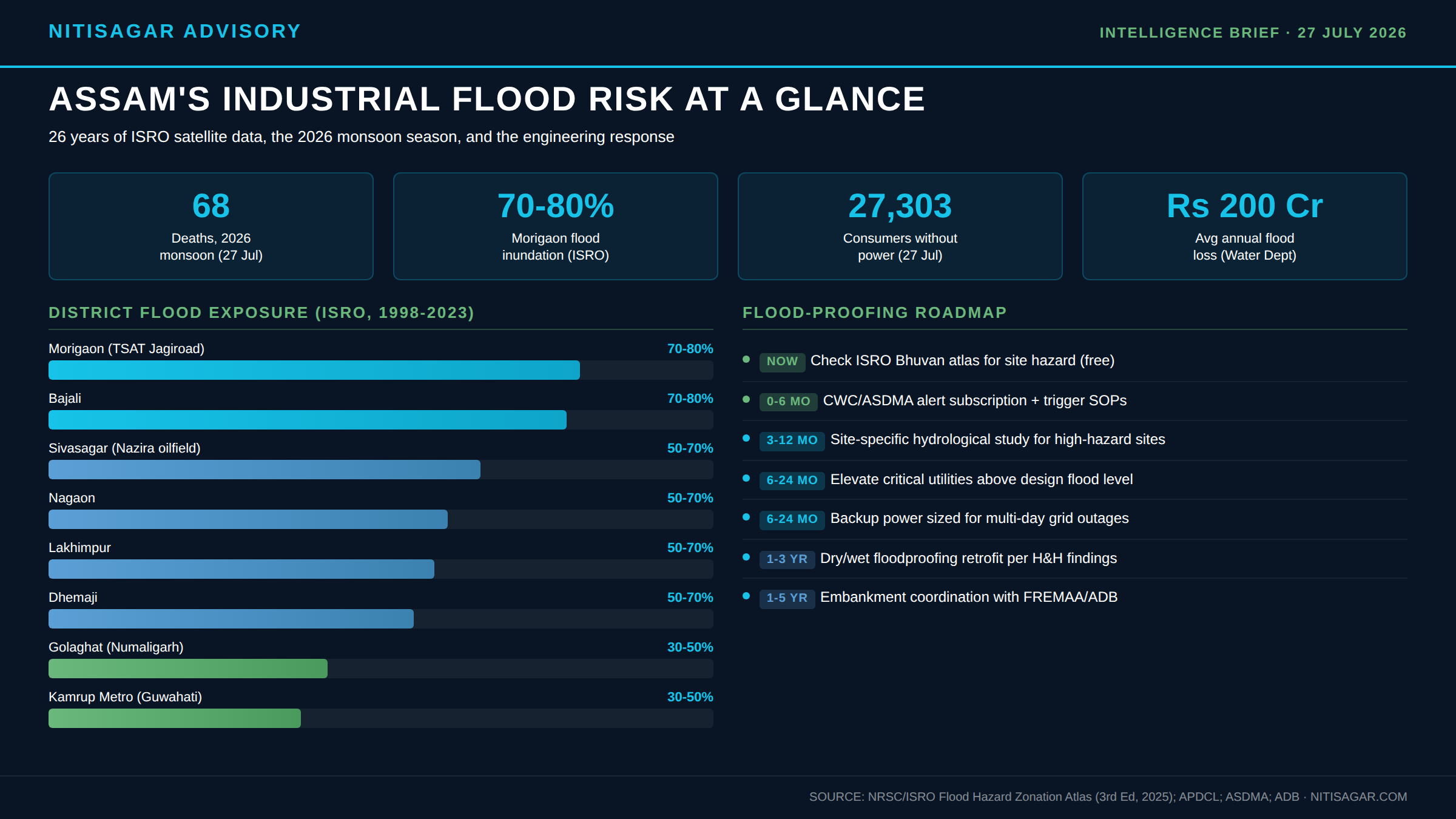Click the green bullet beside NOW item

(746, 360)
